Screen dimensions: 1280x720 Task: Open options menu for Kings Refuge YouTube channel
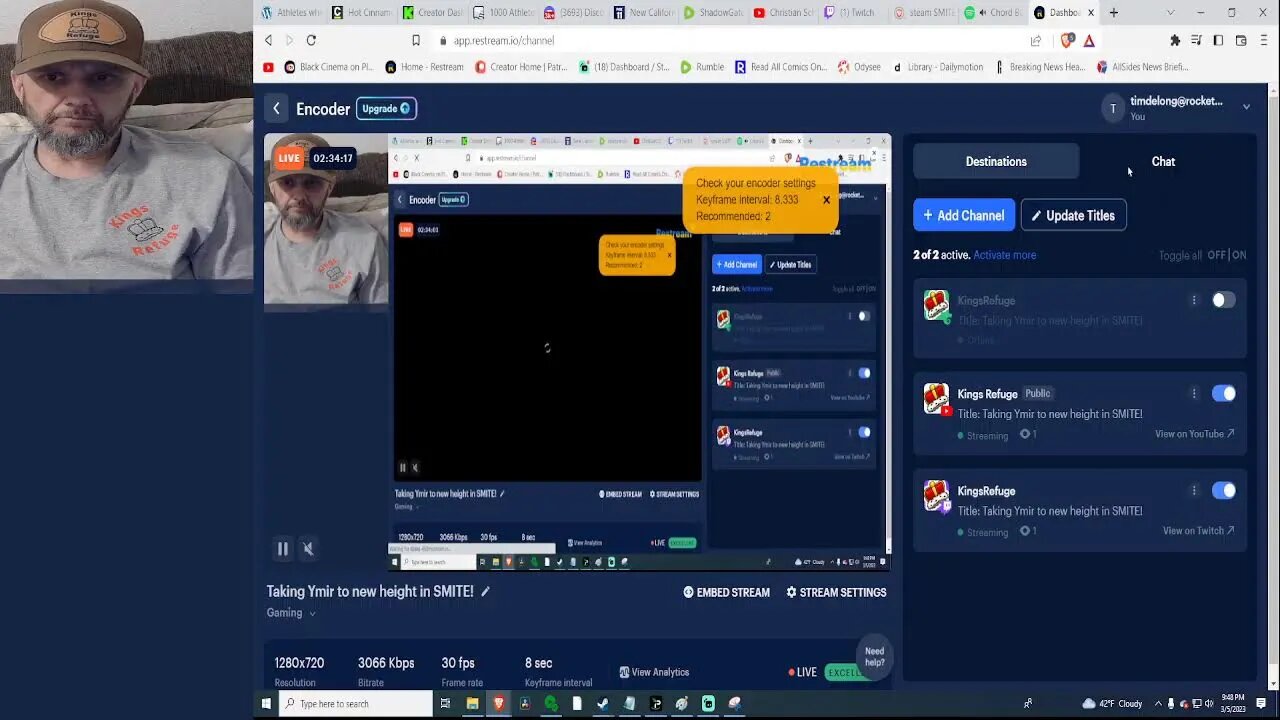[1193, 393]
